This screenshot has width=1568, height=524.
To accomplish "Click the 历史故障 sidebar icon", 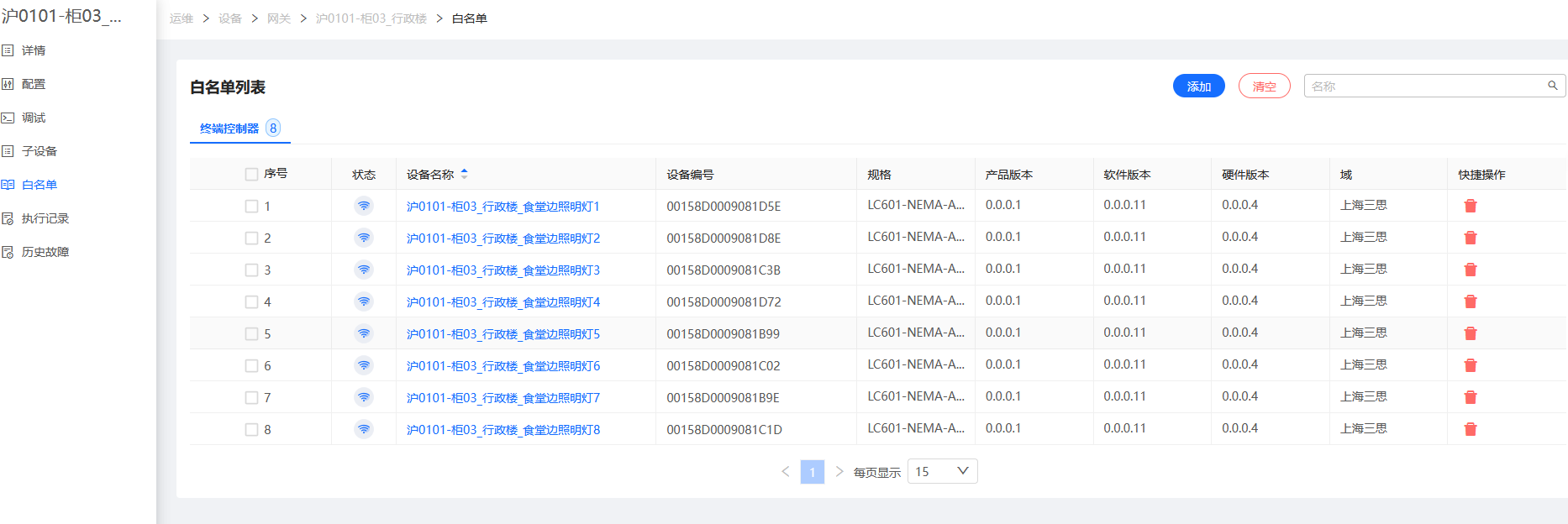I will click(8, 252).
